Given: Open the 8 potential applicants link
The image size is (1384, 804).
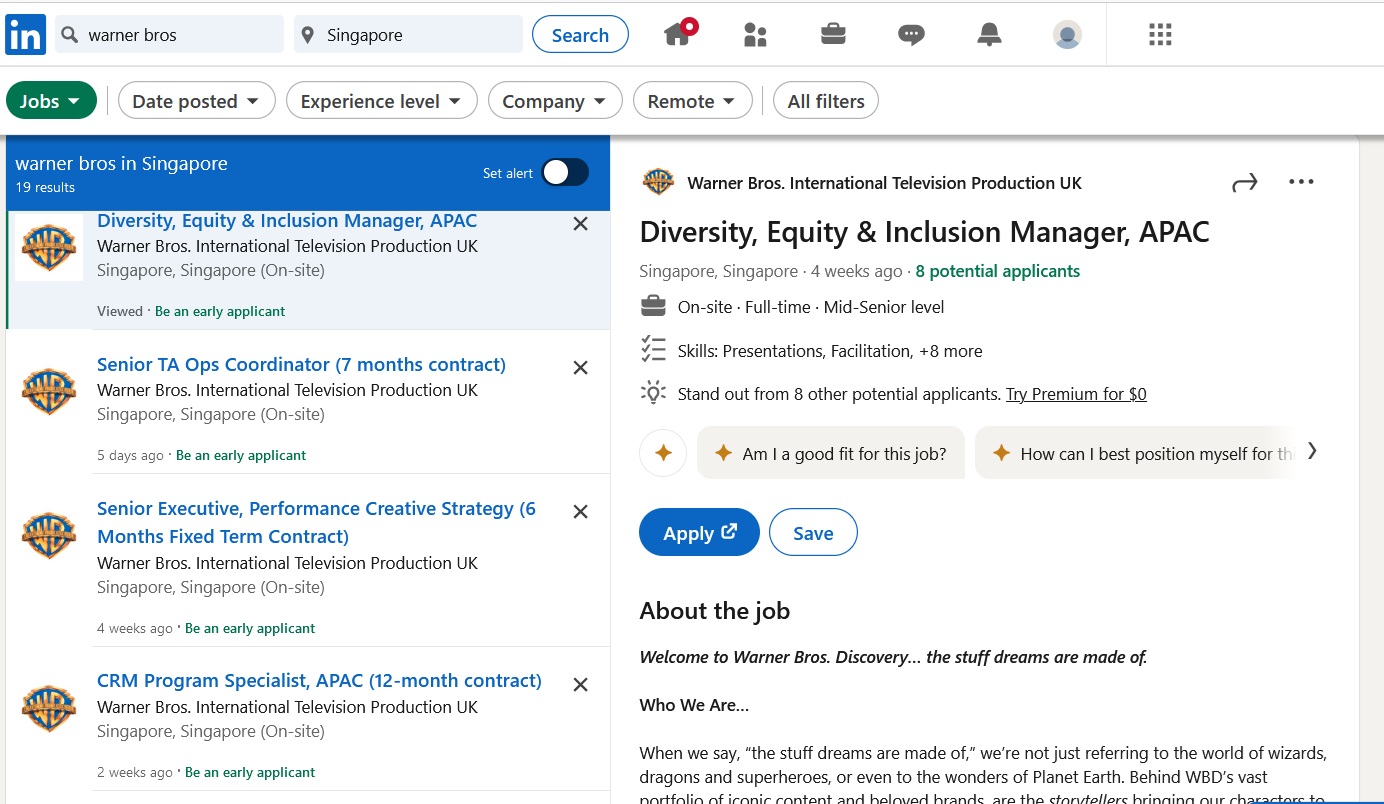Looking at the screenshot, I should (x=998, y=271).
